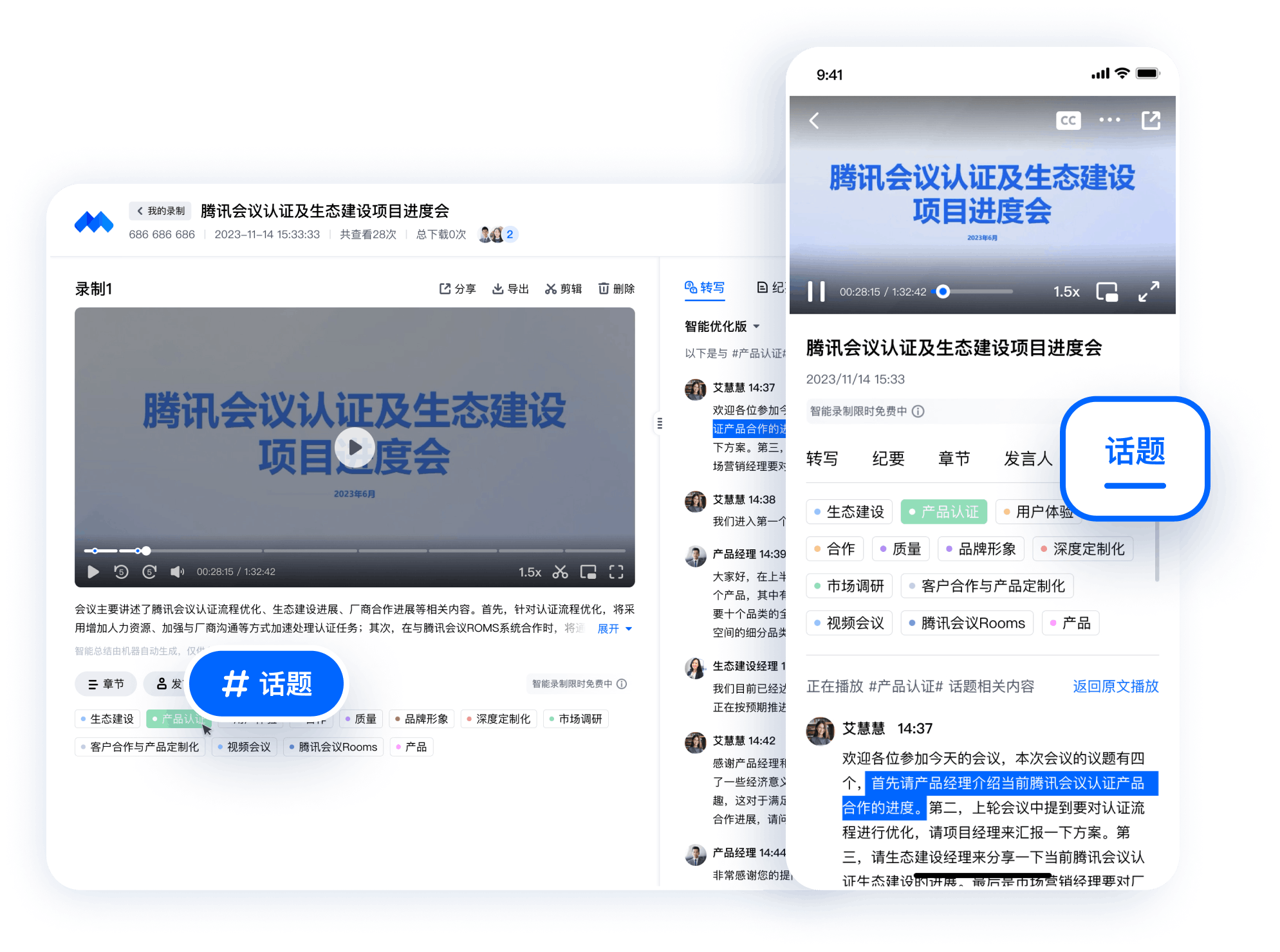Tap info icon next to 智能录制限时免费中 on mobile

[918, 411]
